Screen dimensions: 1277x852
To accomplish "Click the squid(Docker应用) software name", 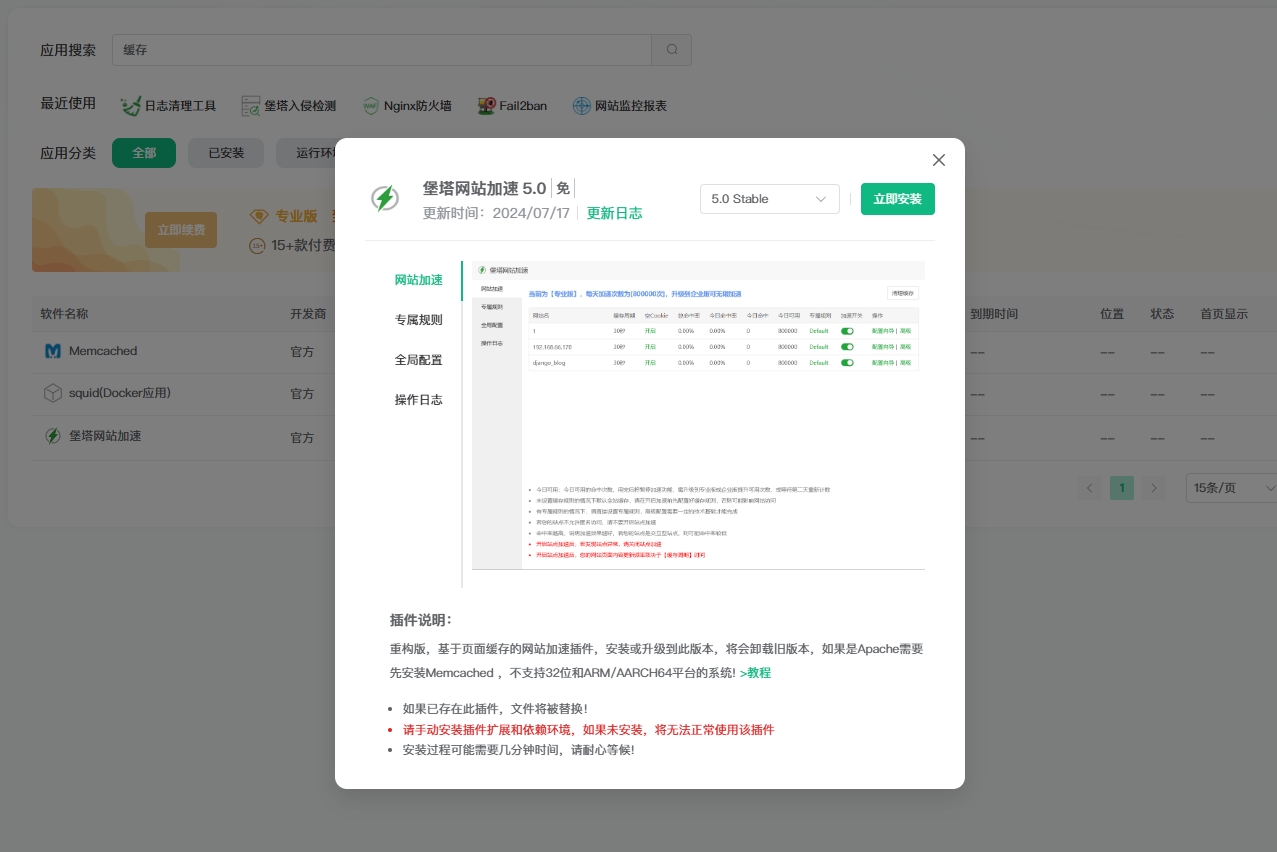I will coord(120,393).
